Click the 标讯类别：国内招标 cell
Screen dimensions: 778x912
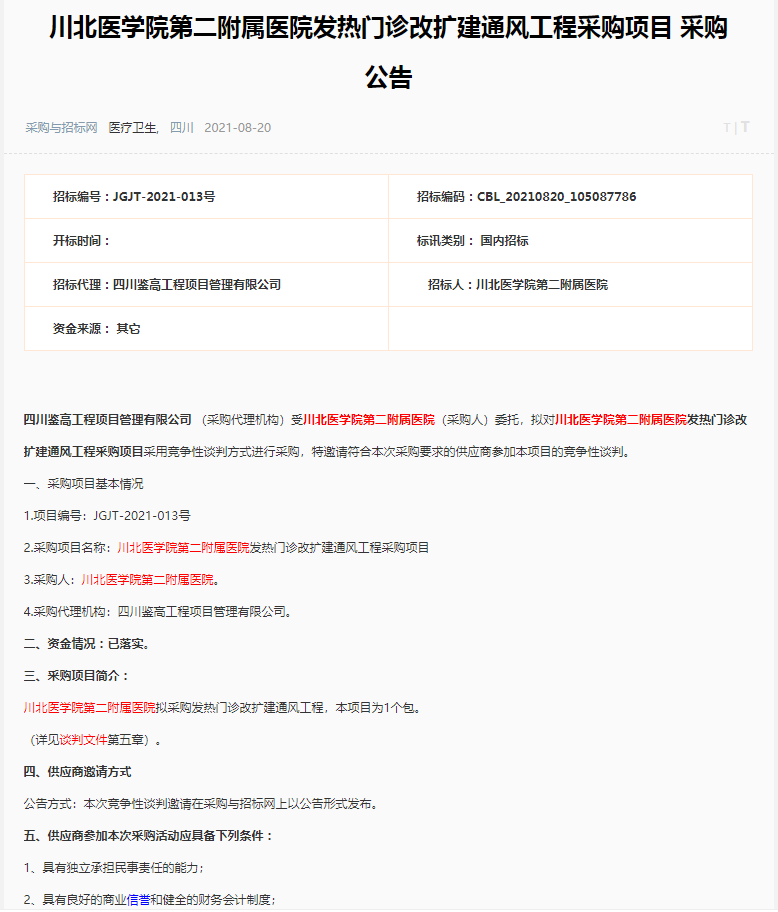coord(570,241)
